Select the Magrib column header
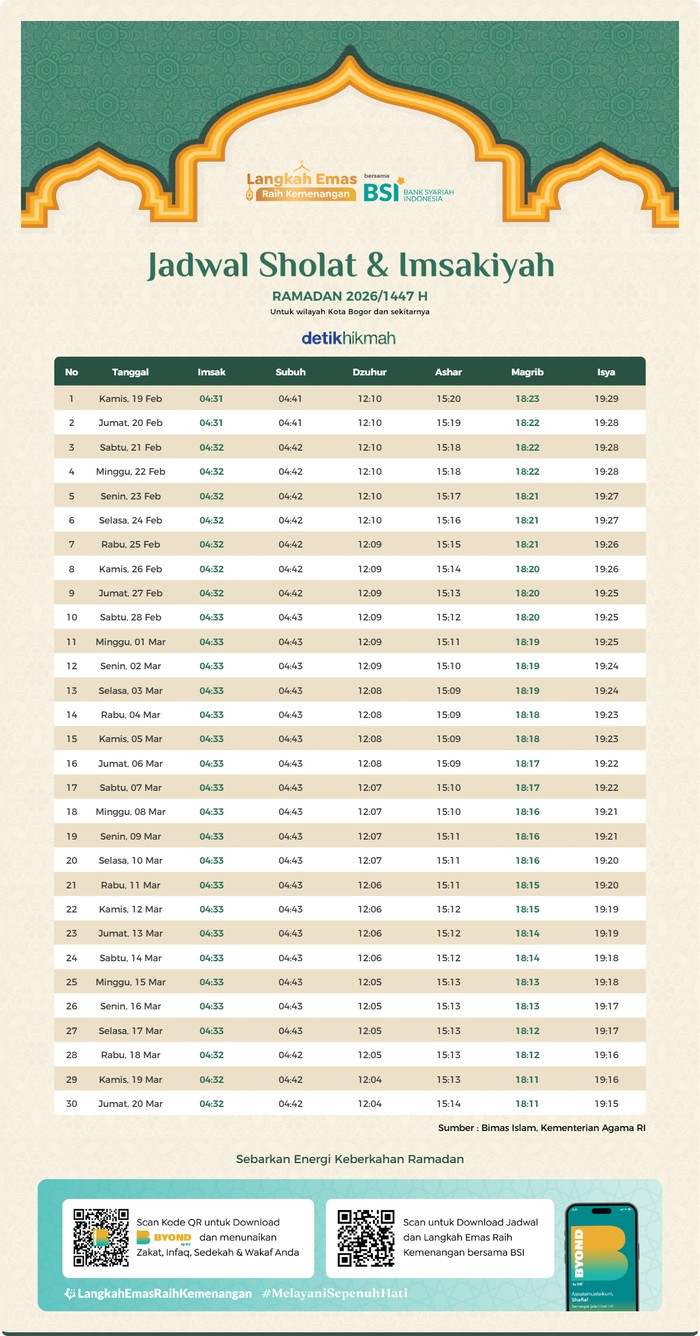The image size is (700, 1336). (x=527, y=372)
